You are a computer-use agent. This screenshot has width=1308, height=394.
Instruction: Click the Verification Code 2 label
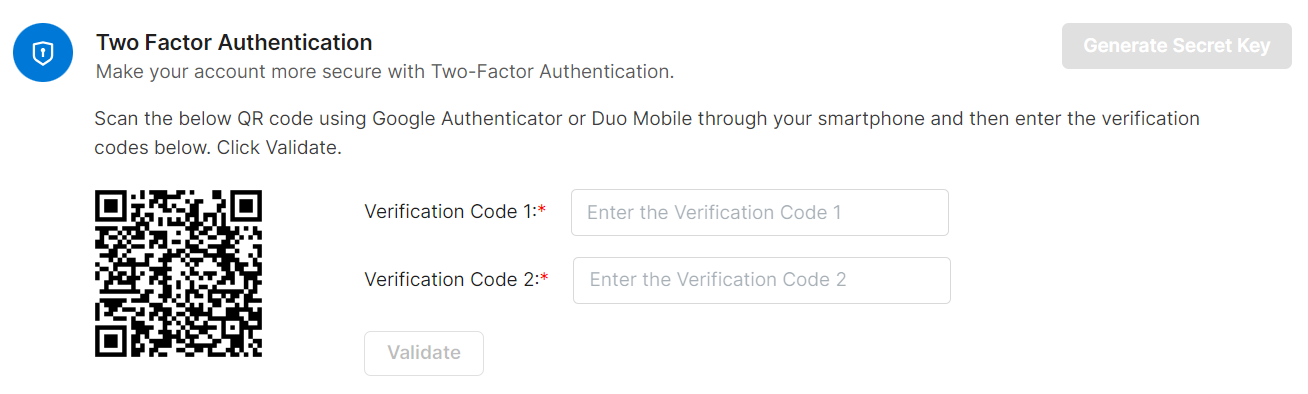pos(452,280)
